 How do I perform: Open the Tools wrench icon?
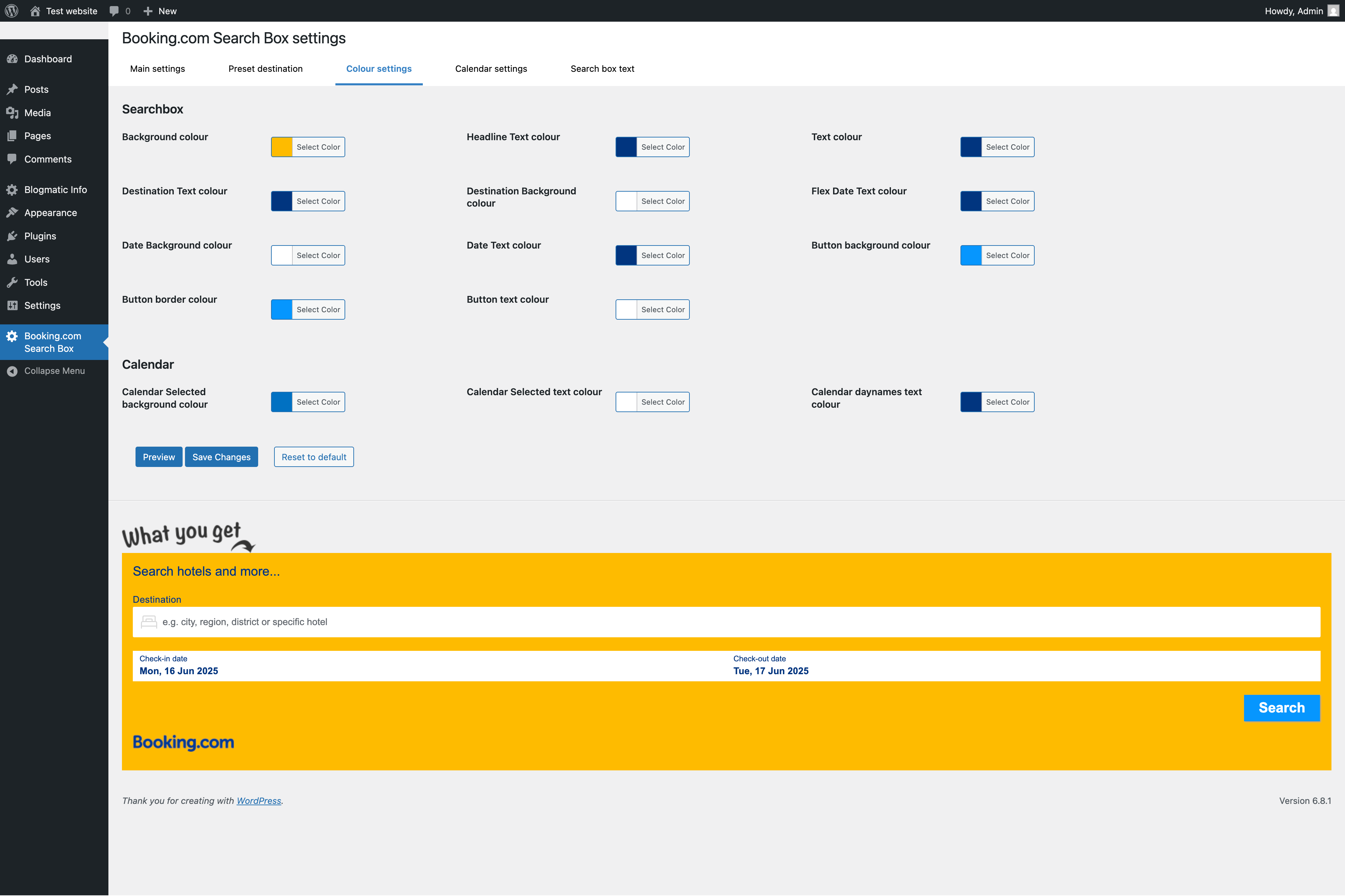click(12, 282)
